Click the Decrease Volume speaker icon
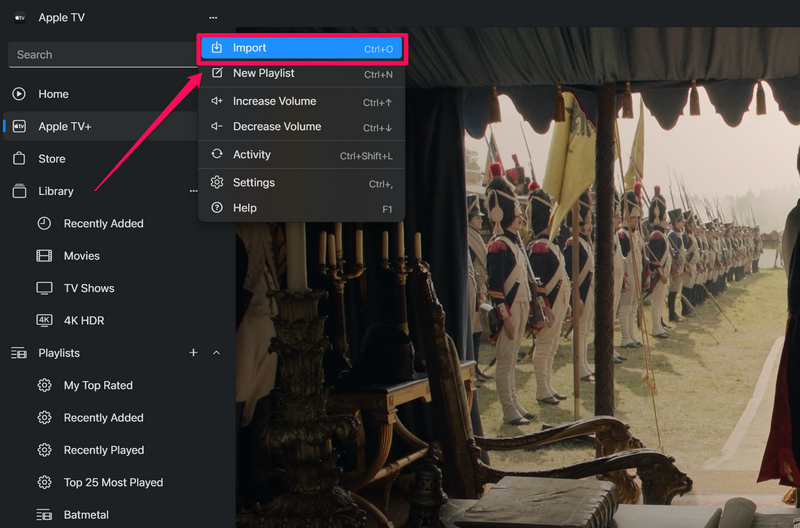Image resolution: width=800 pixels, height=528 pixels. tap(217, 127)
